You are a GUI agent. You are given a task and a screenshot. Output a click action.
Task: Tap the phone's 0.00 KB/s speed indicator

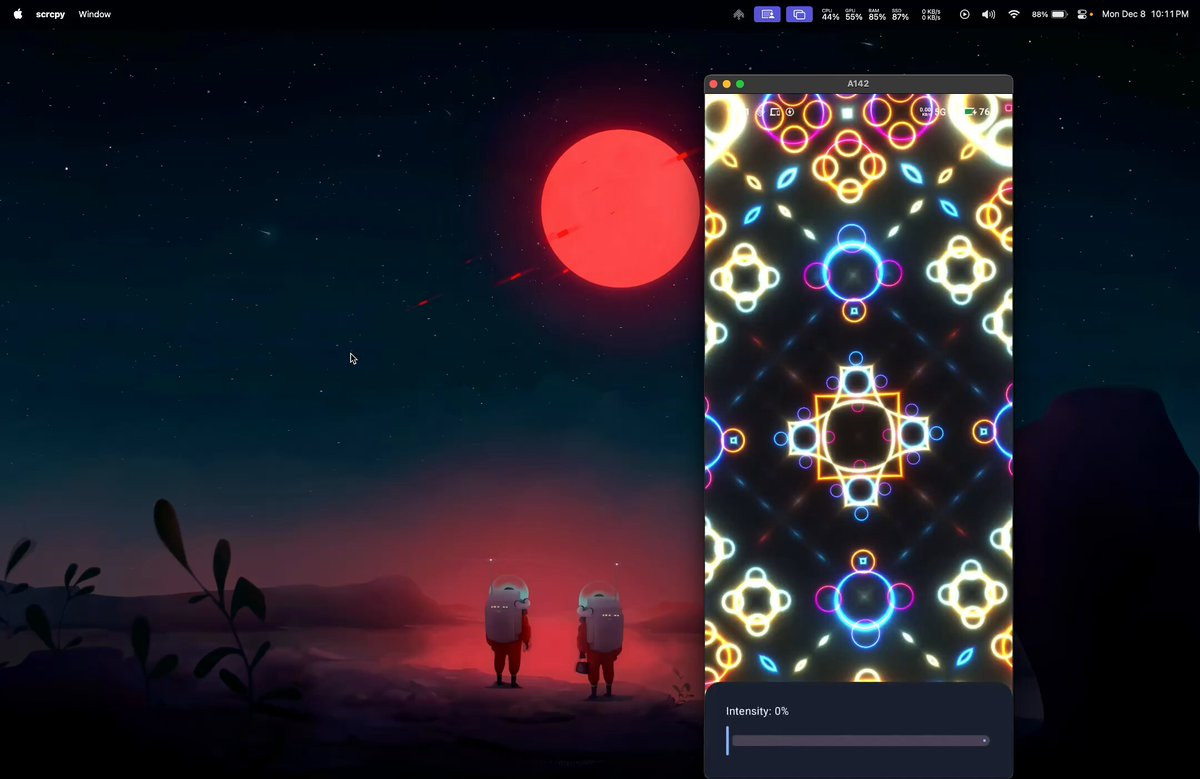coord(926,111)
